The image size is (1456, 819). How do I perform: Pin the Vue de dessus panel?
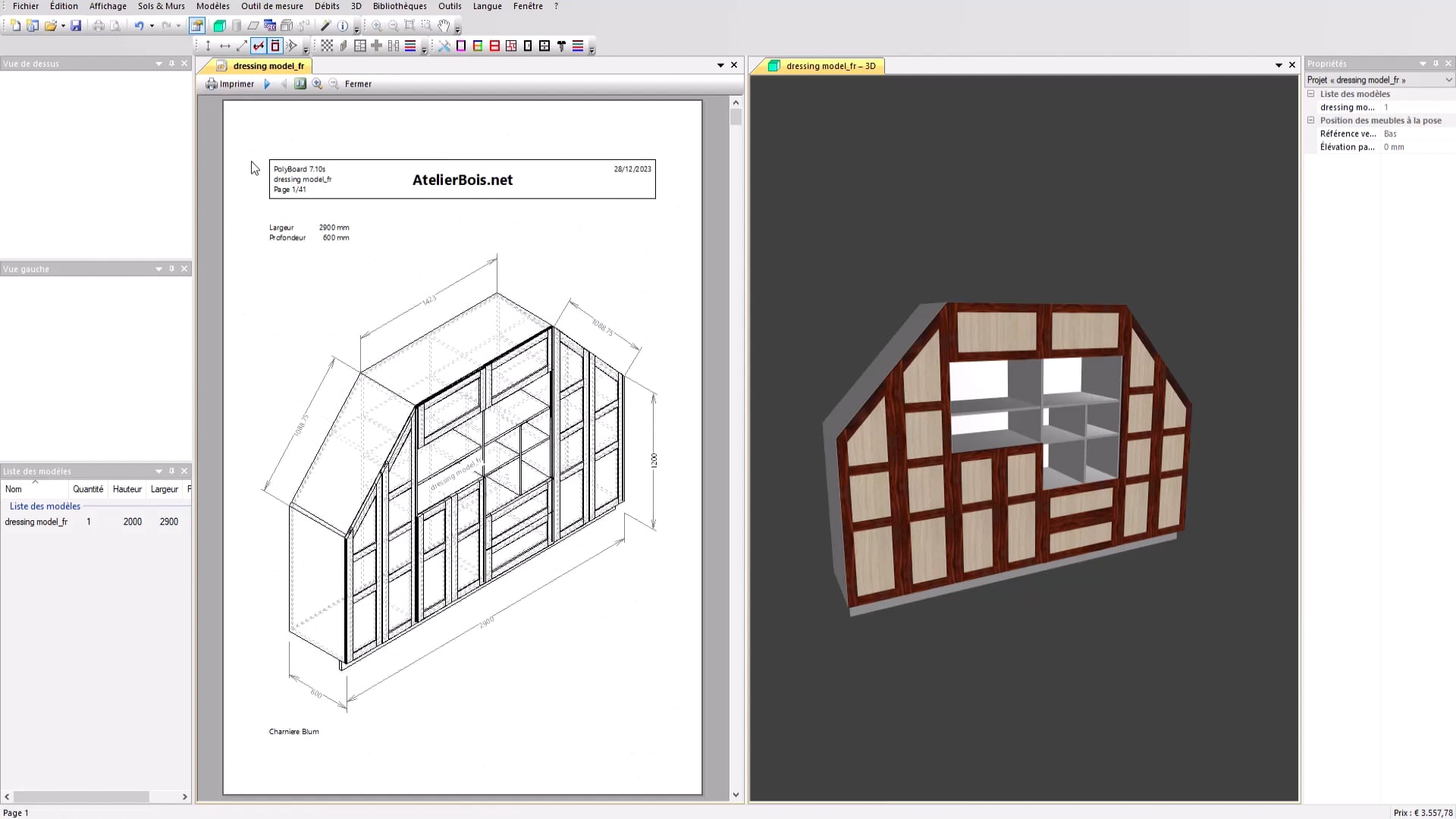click(171, 64)
